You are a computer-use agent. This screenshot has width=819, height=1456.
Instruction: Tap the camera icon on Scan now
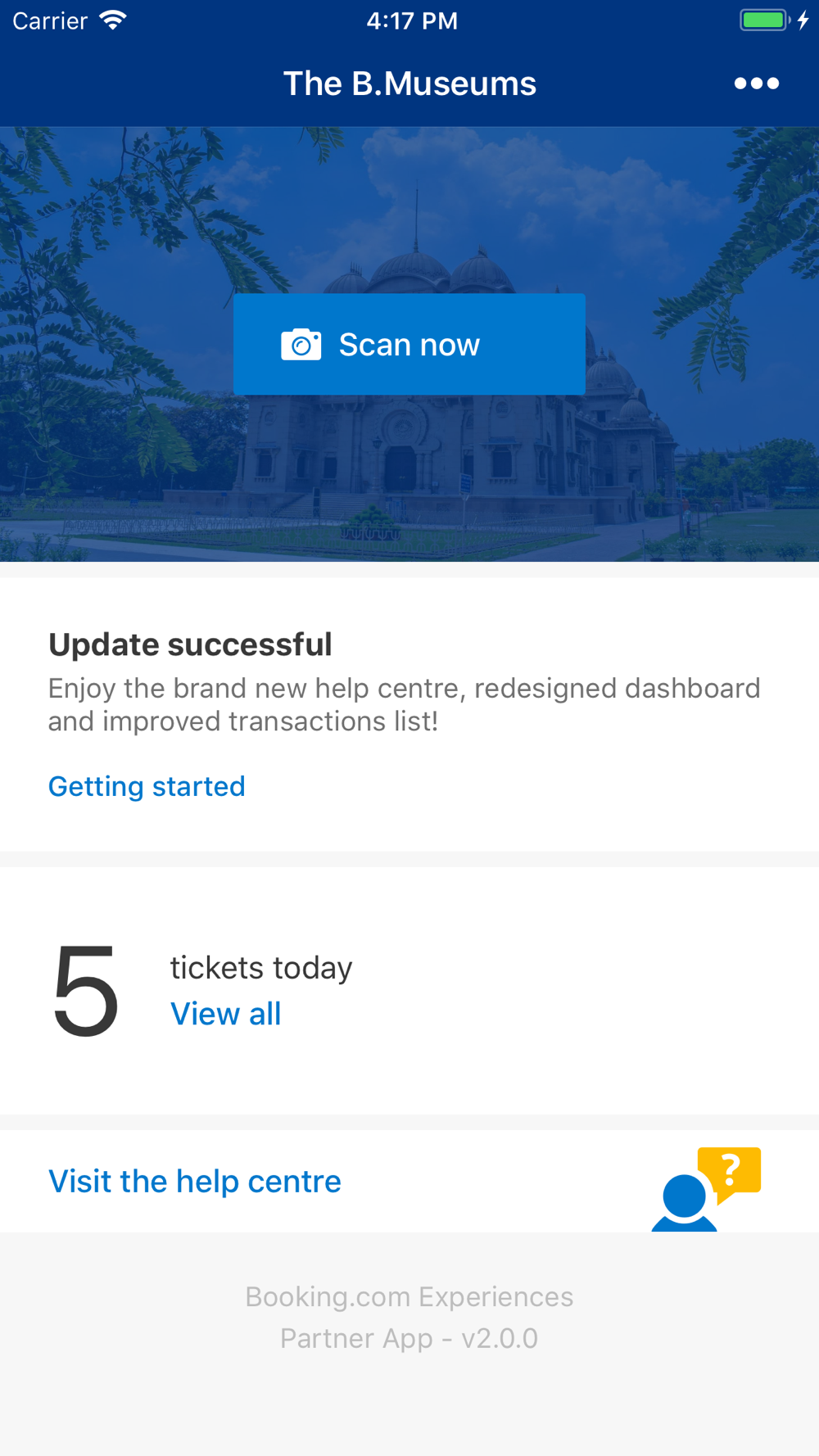point(301,345)
